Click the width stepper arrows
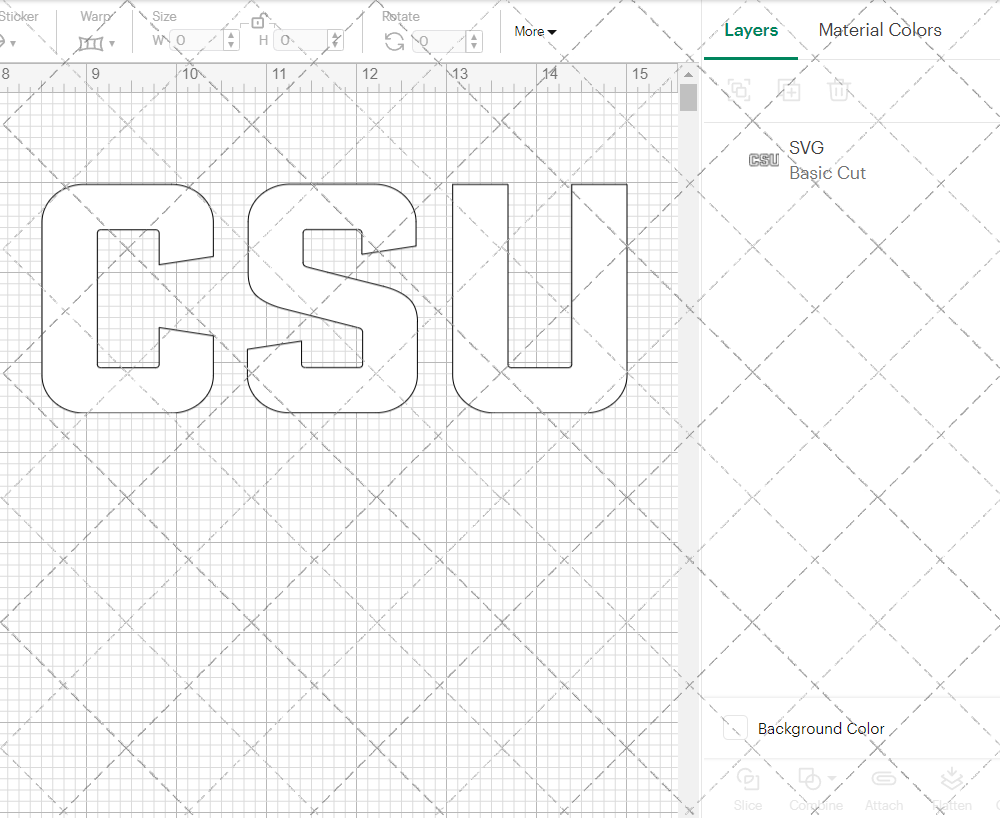The height and width of the screenshot is (818, 1000). pos(232,41)
